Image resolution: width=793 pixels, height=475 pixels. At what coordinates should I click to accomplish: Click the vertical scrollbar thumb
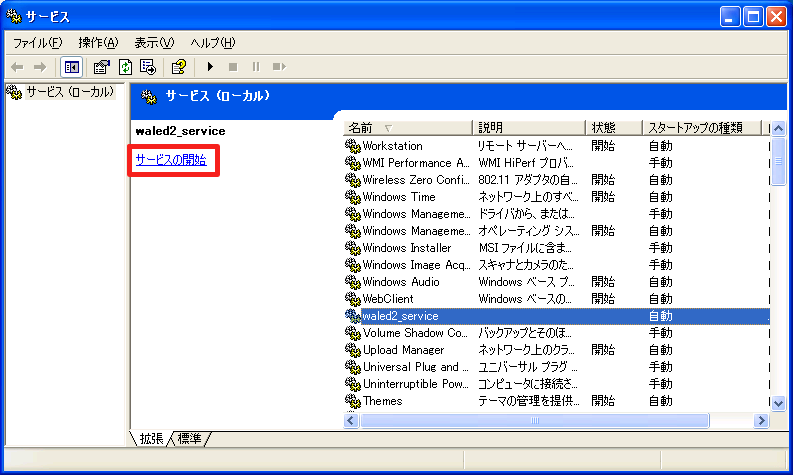pos(778,161)
